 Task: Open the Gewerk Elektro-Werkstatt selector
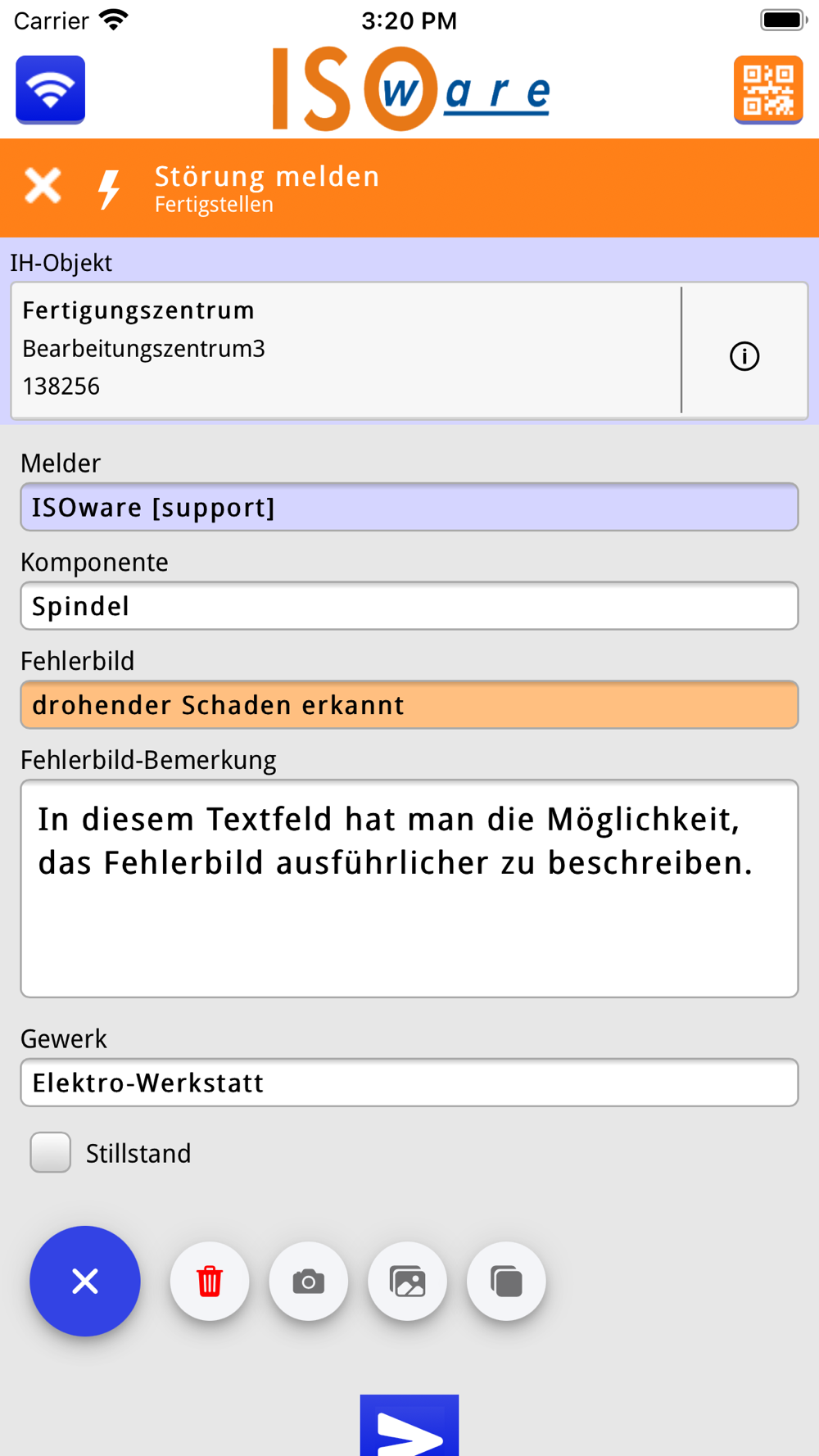click(x=409, y=1083)
